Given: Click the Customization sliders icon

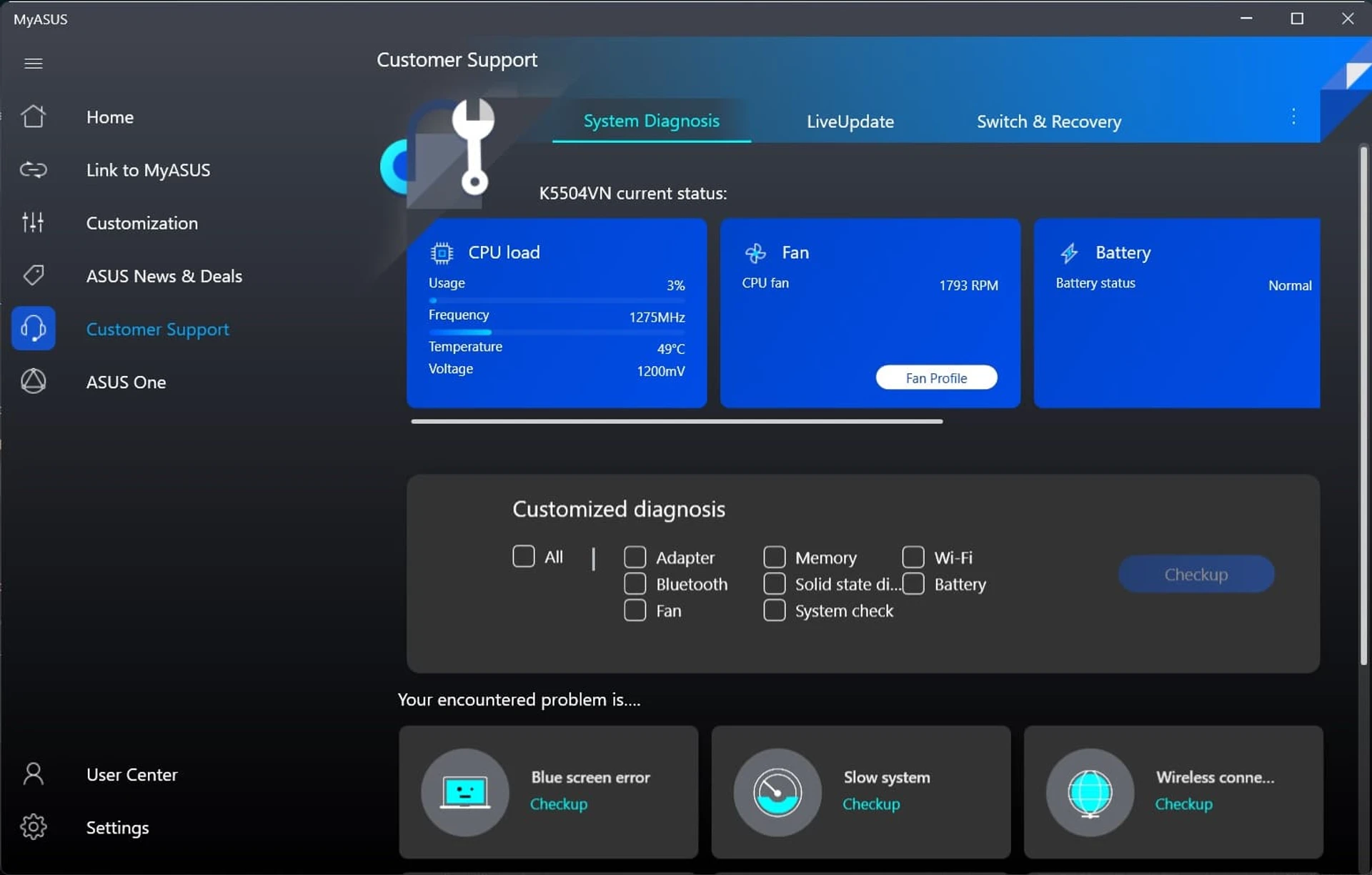Looking at the screenshot, I should tap(33, 222).
